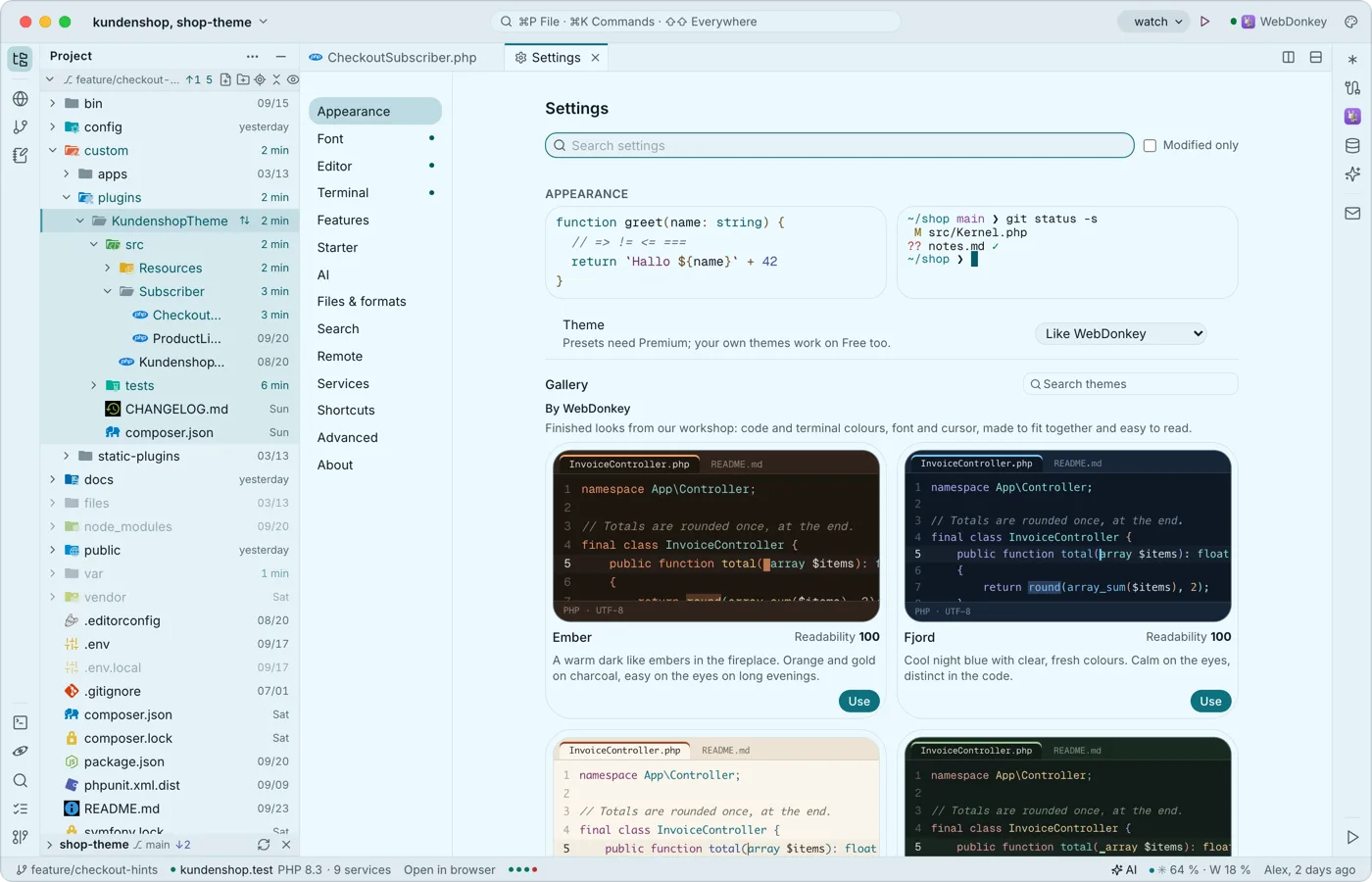Click Open in browser in status bar
The image size is (1372, 882).
pos(450,870)
